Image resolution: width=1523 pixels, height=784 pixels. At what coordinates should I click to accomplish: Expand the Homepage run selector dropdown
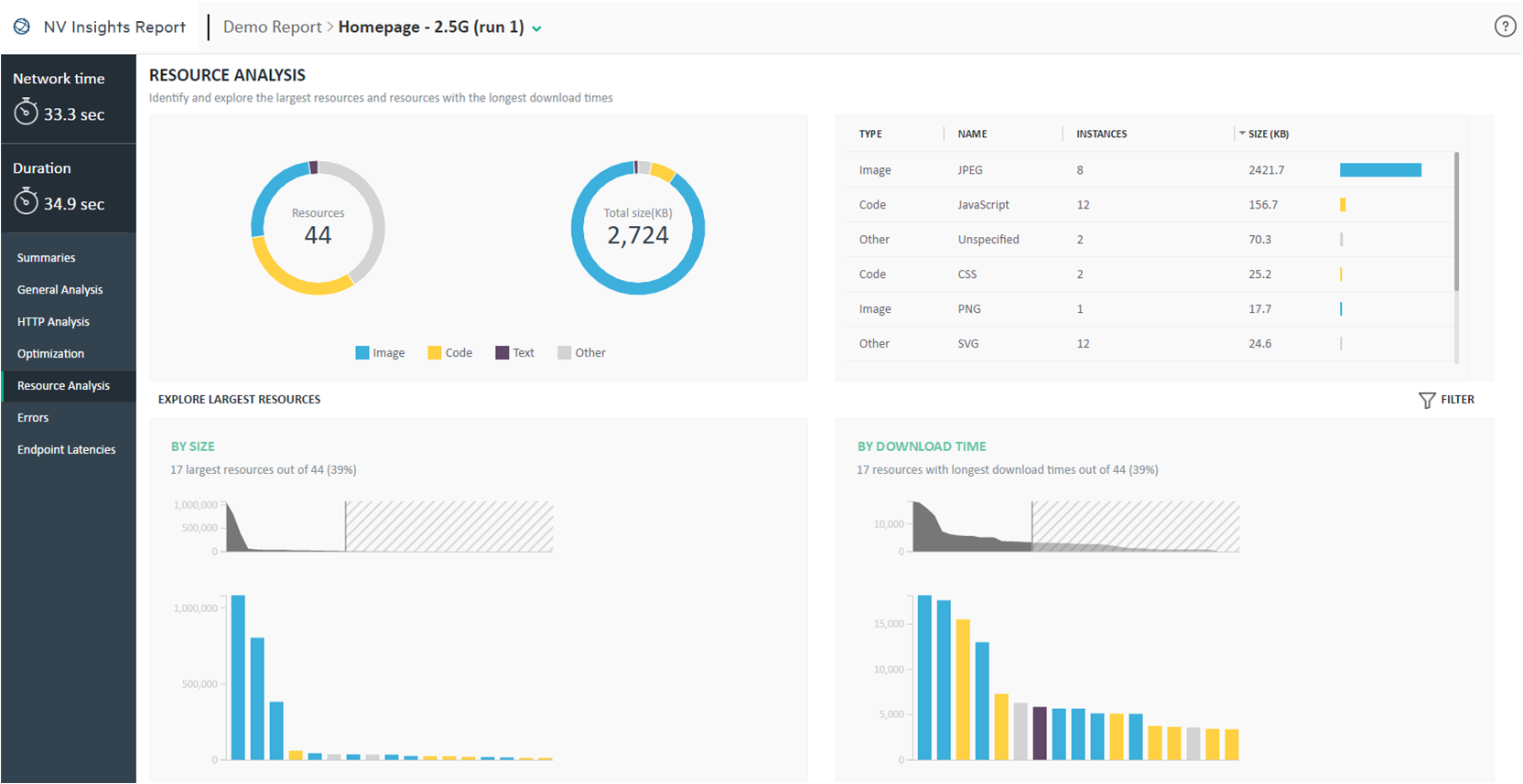[x=536, y=28]
